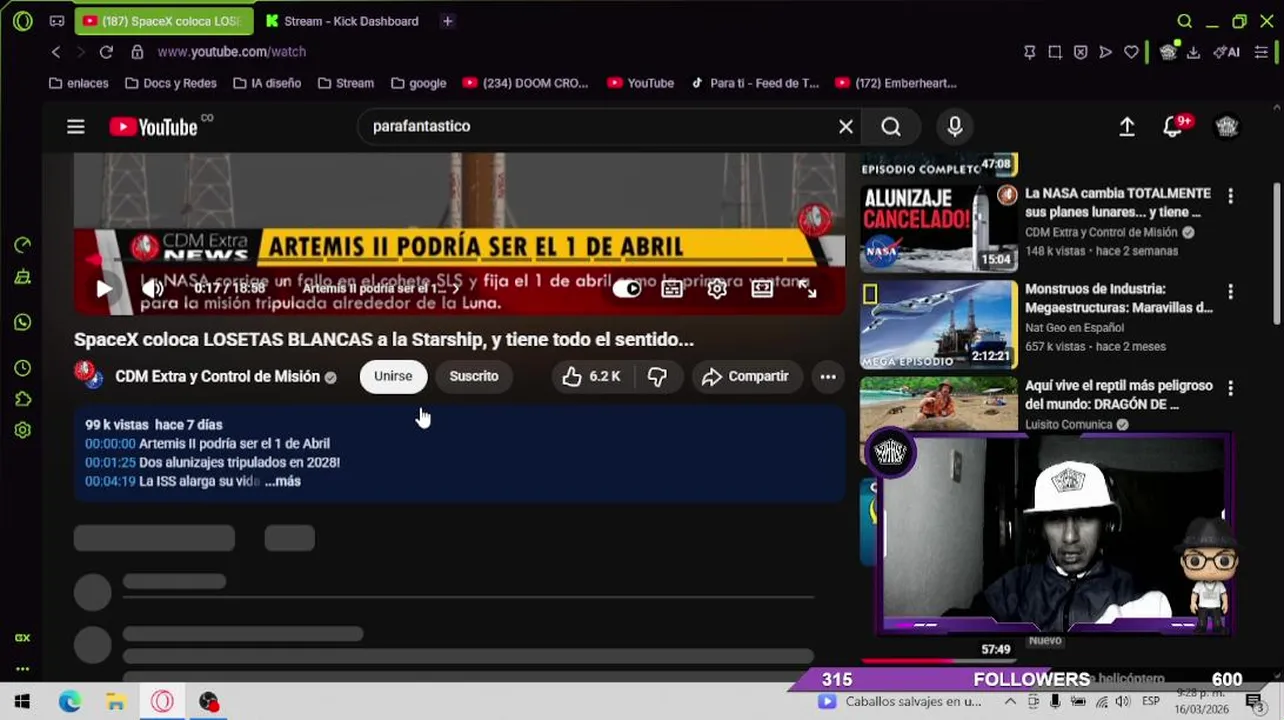Open the upload/create video icon

(x=1126, y=127)
